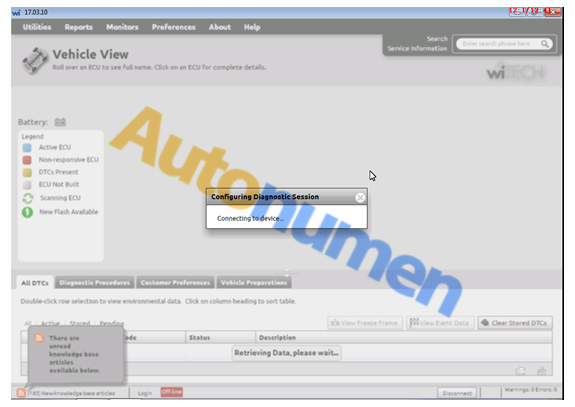Image resolution: width=575 pixels, height=407 pixels.
Task: Switch to the Diagnostic Procedures tab
Action: pyautogui.click(x=95, y=283)
